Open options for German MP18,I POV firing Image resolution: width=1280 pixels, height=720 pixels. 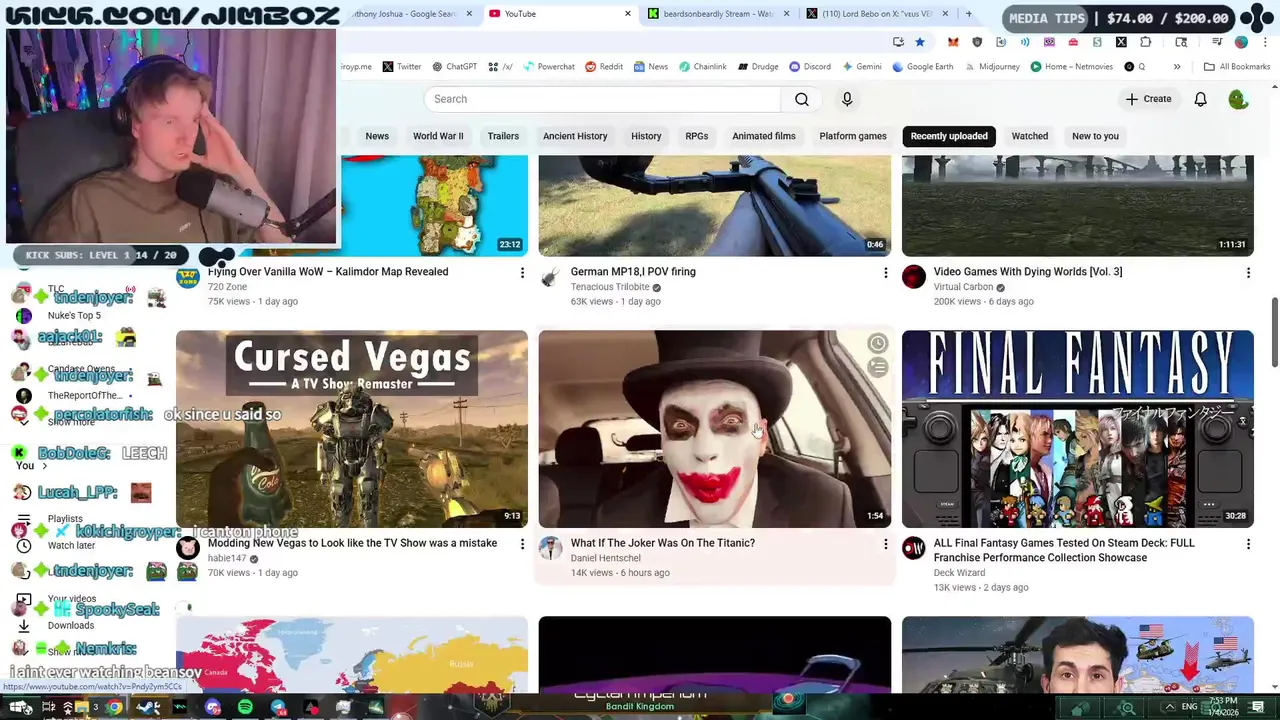coord(885,272)
